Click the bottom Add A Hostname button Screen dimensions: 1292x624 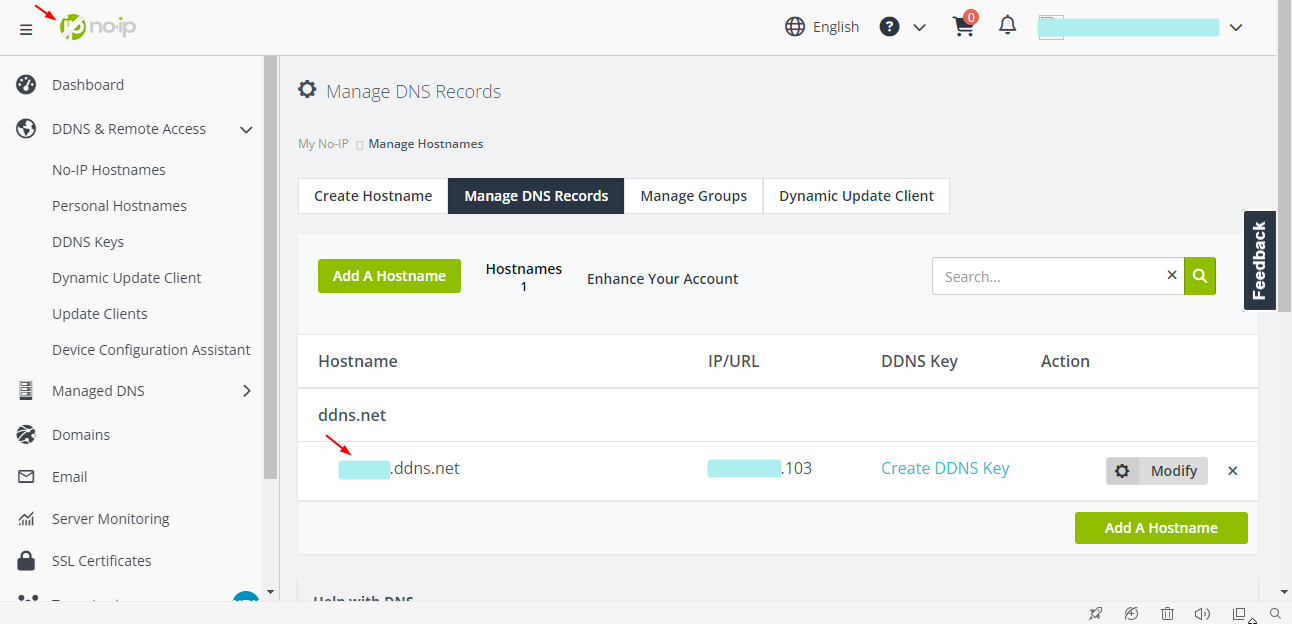[x=1161, y=528]
